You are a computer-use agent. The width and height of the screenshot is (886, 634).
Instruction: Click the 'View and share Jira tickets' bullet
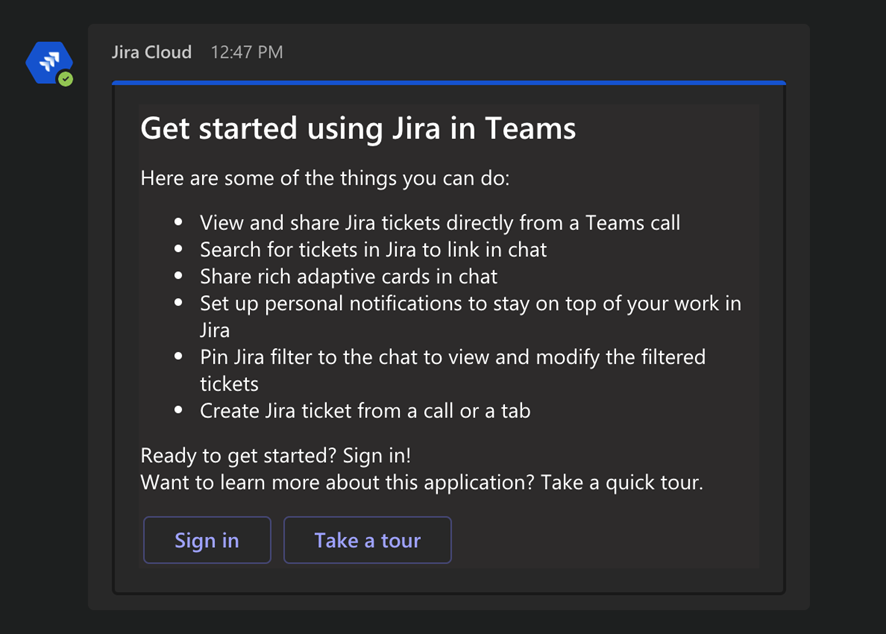pyautogui.click(x=439, y=223)
